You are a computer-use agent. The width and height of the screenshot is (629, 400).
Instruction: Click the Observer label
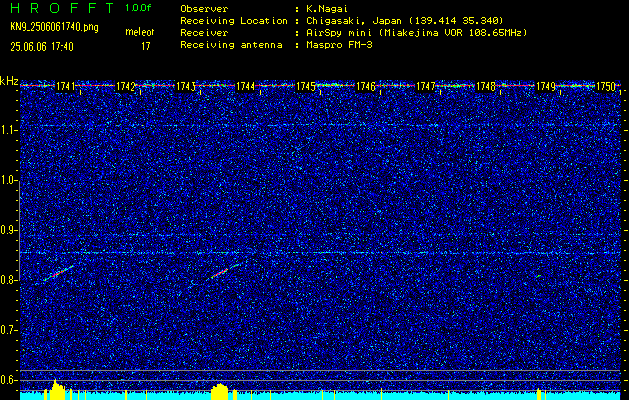click(204, 9)
